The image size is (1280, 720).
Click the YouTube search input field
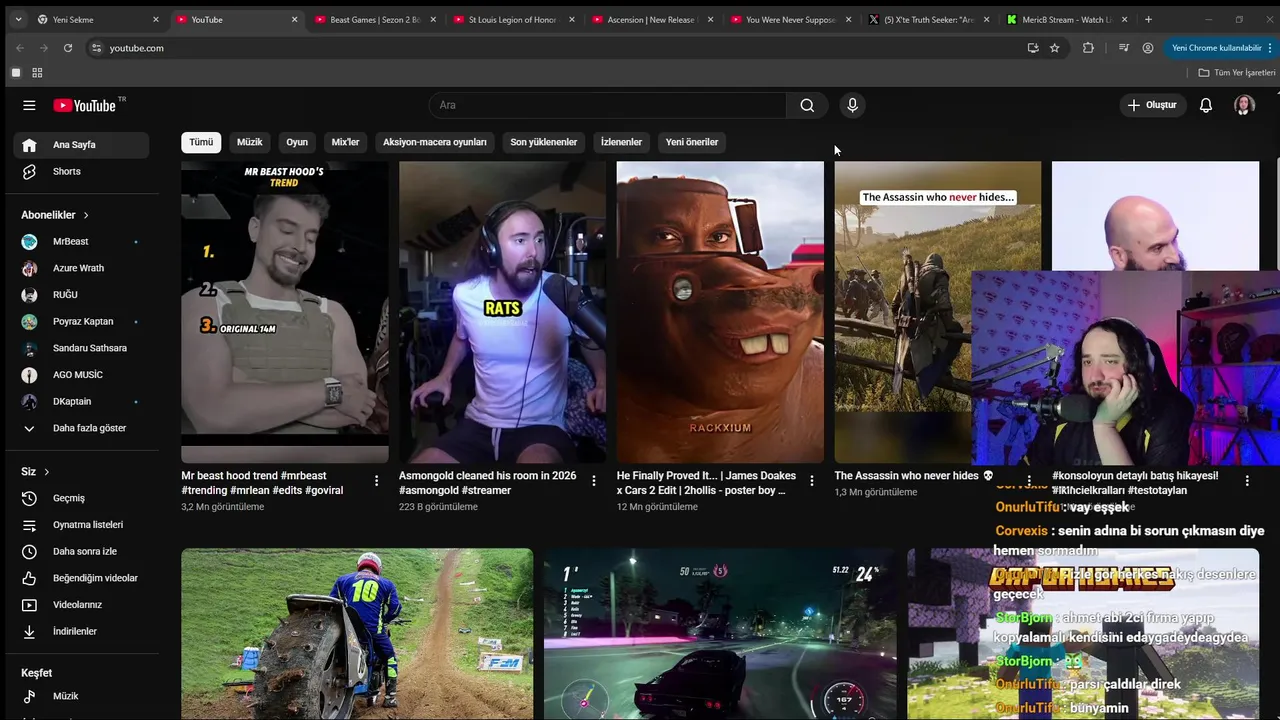608,105
